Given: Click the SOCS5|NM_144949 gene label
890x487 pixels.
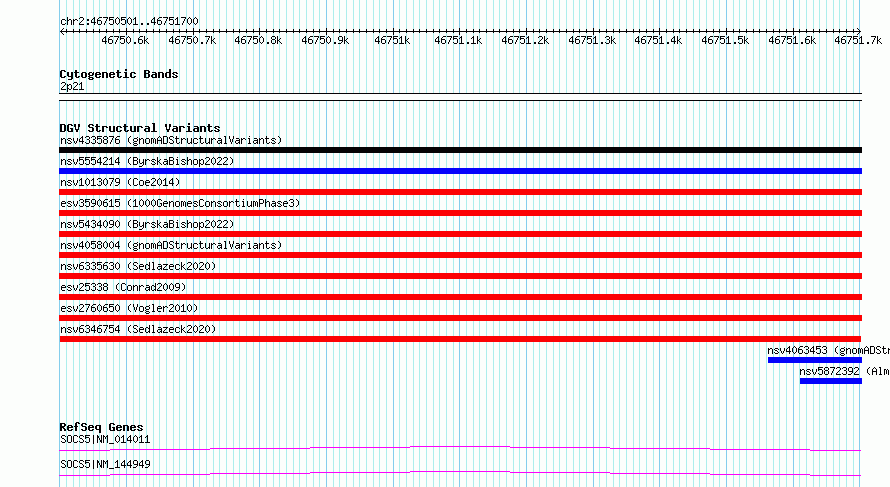Looking at the screenshot, I should tap(105, 464).
